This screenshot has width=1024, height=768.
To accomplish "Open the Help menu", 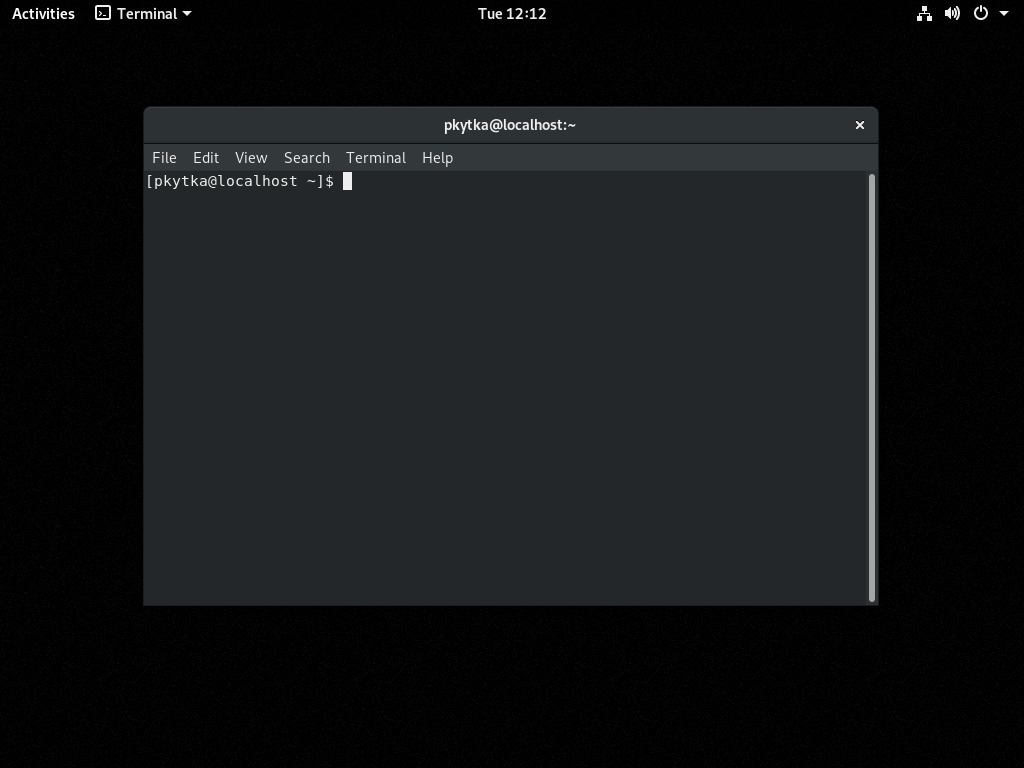I will click(438, 158).
